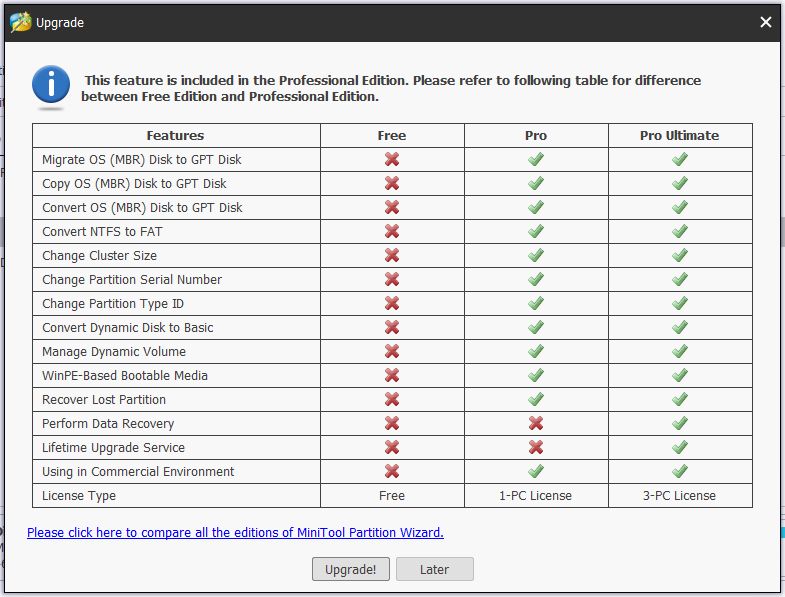Click Pro red cross for Perform Data Recovery
Viewport: 785px width, 597px height.
(536, 423)
